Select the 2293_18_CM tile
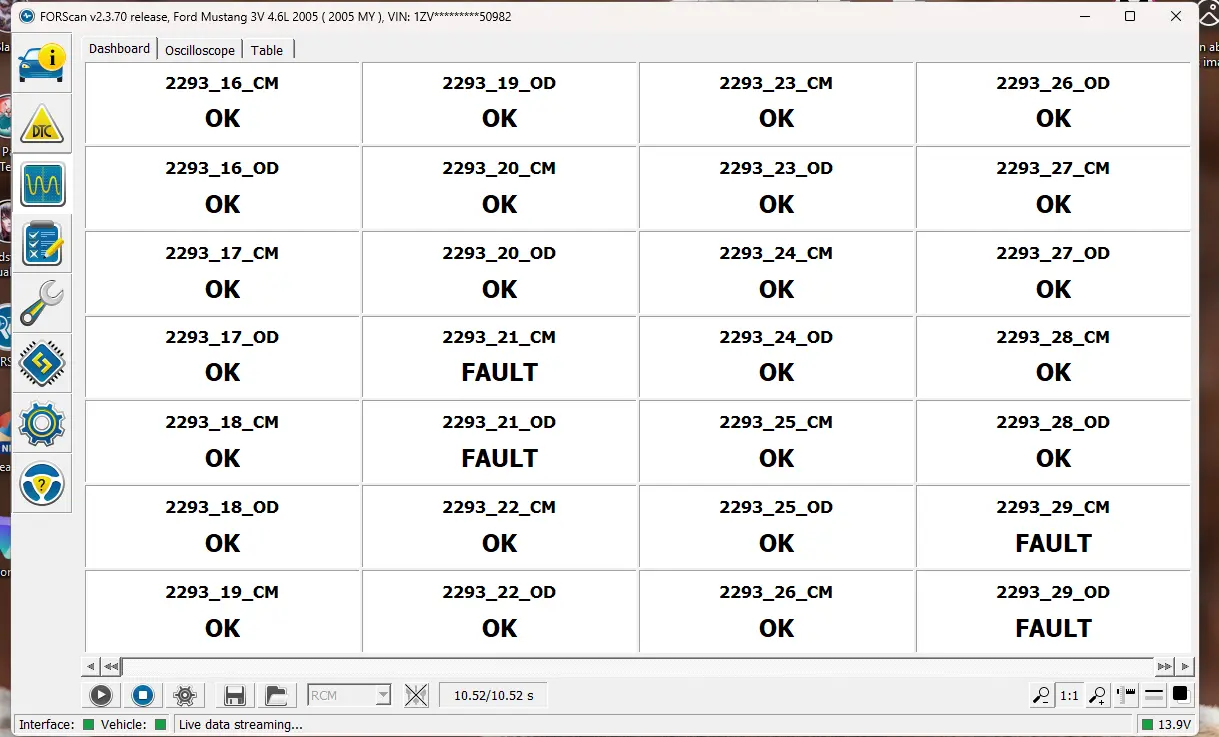 pos(222,442)
